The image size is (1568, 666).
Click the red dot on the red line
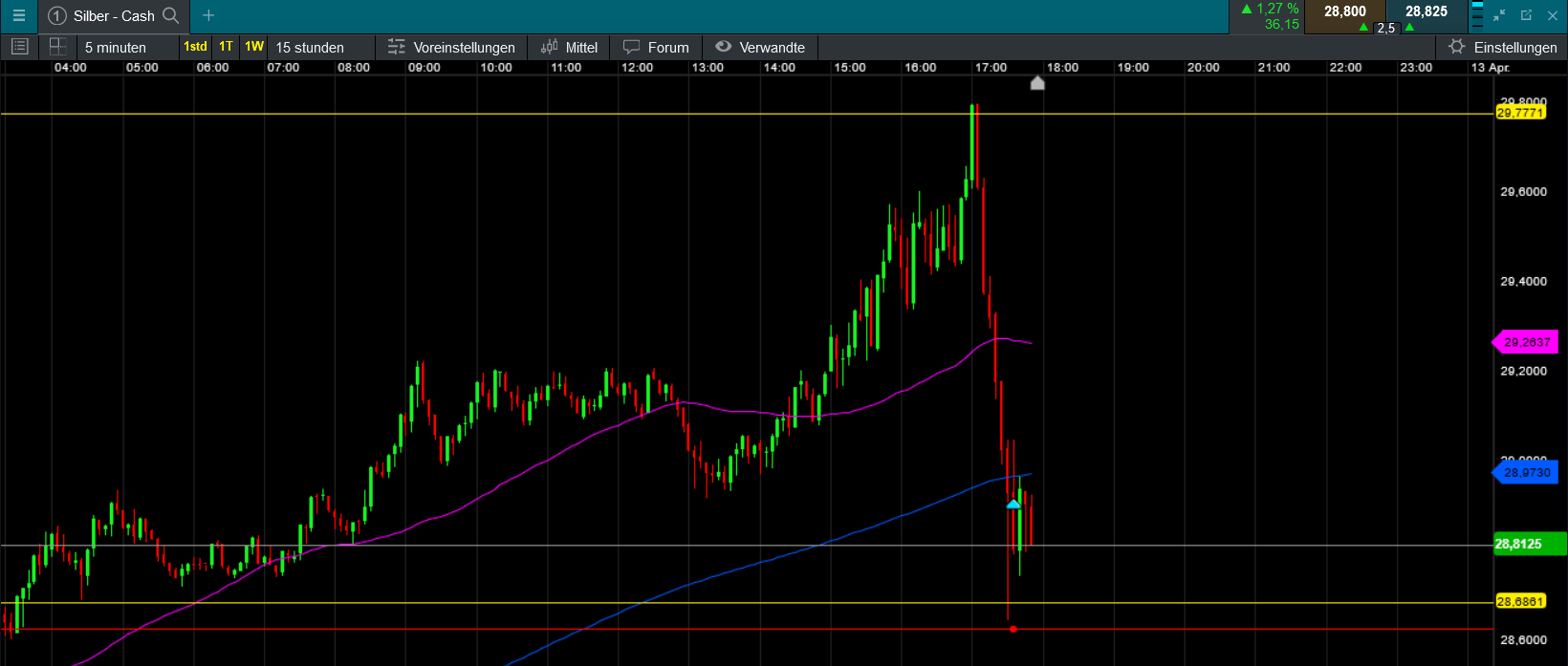[1013, 629]
